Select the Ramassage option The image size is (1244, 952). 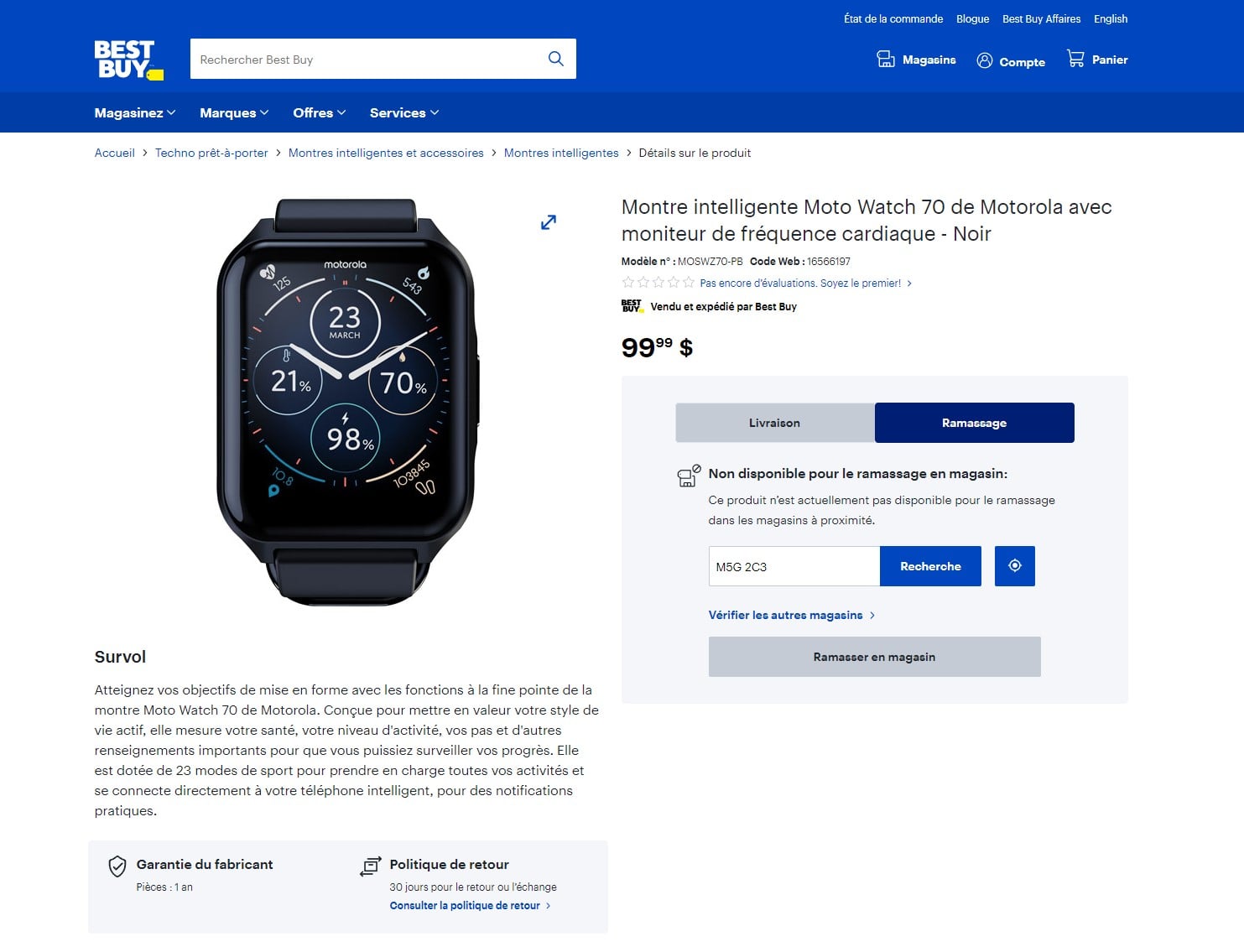[975, 423]
